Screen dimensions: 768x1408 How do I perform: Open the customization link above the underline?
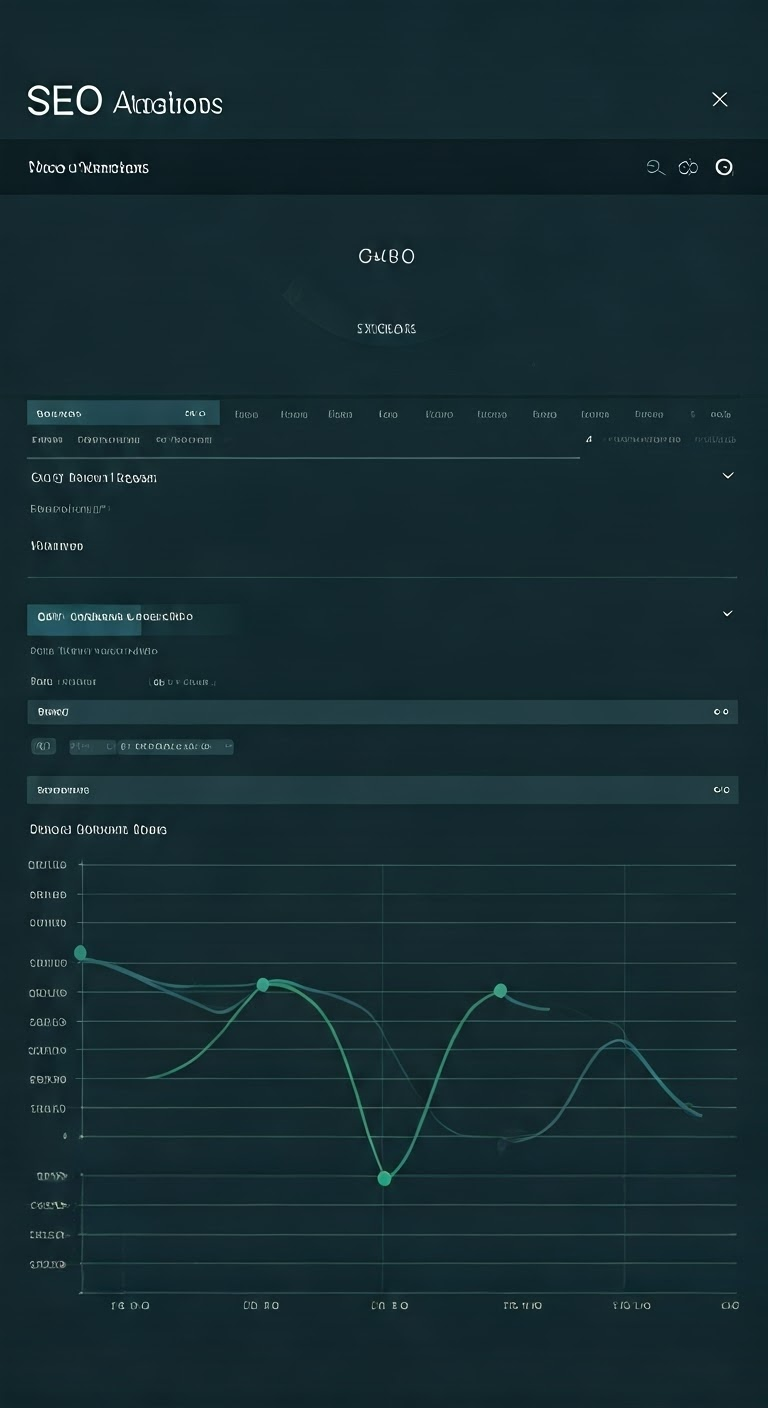(646, 438)
